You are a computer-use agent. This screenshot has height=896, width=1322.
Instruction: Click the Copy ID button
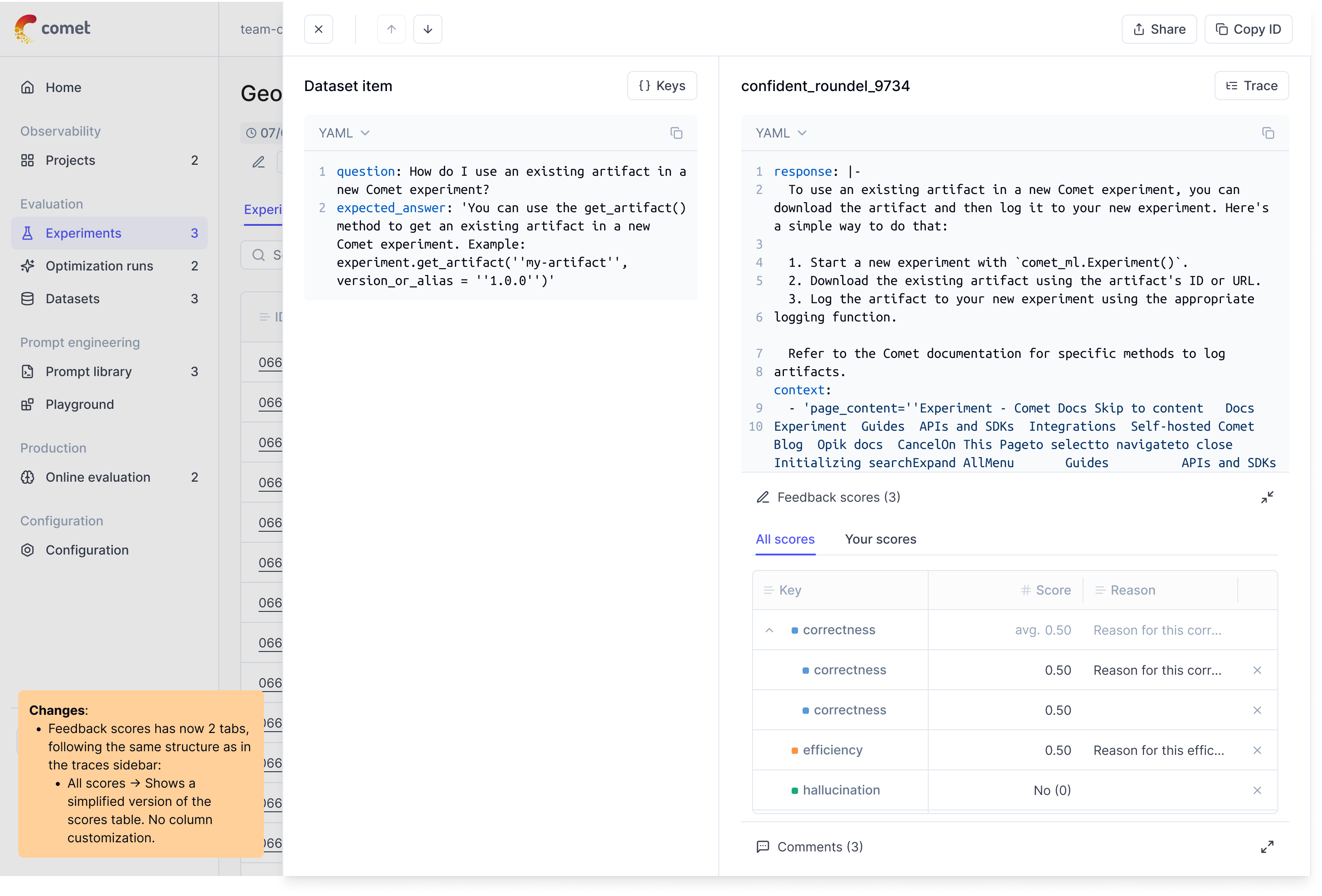[x=1248, y=29]
